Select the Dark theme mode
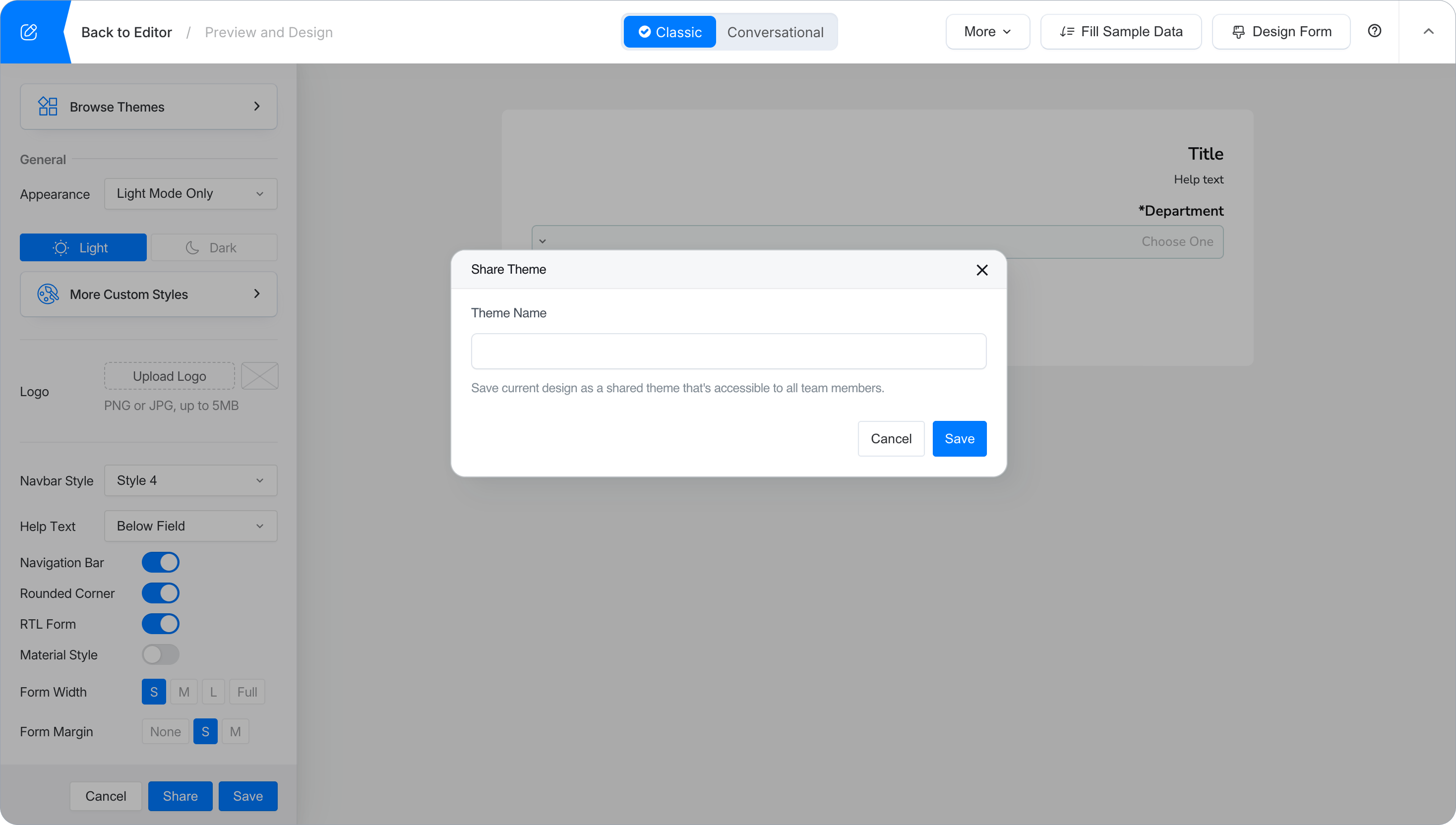The height and width of the screenshot is (825, 1456). [214, 247]
